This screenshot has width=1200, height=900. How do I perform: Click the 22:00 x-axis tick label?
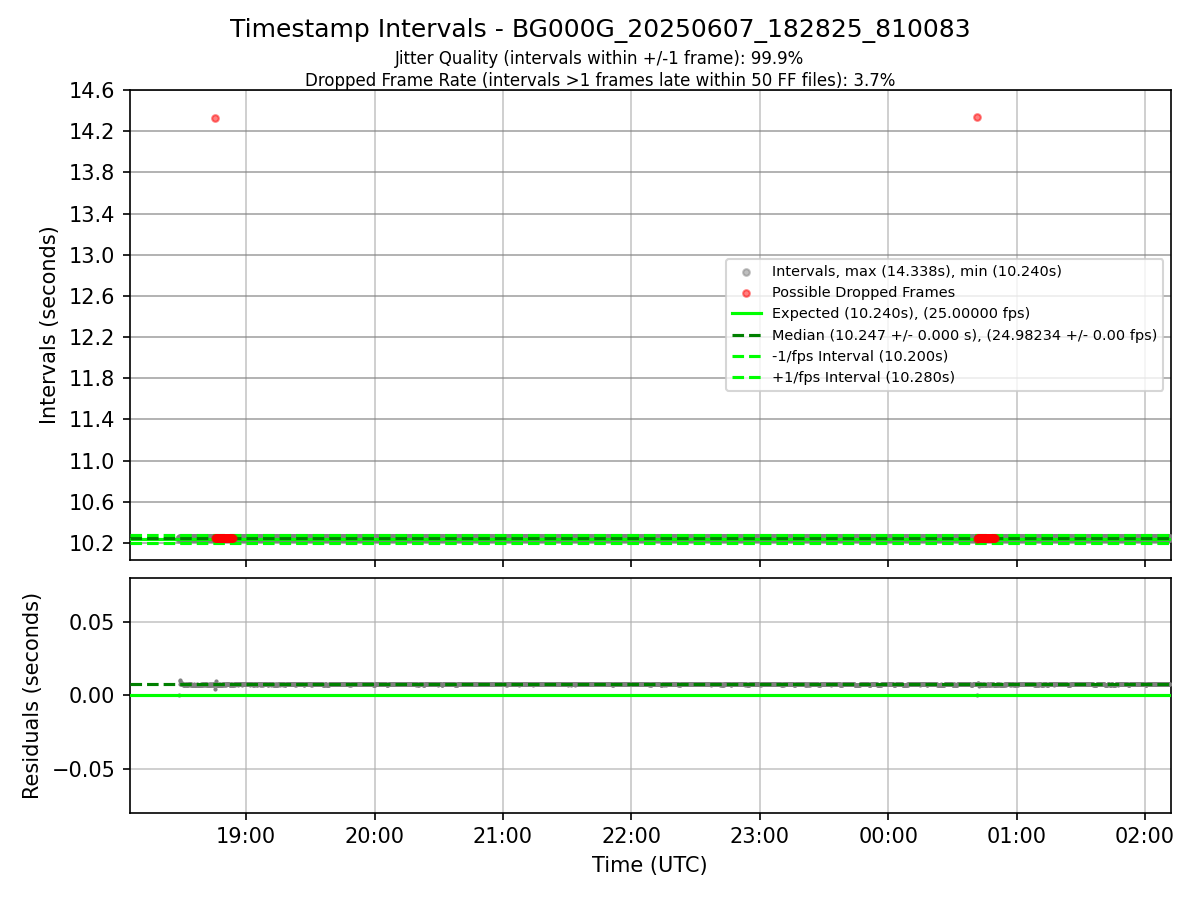pos(631,835)
